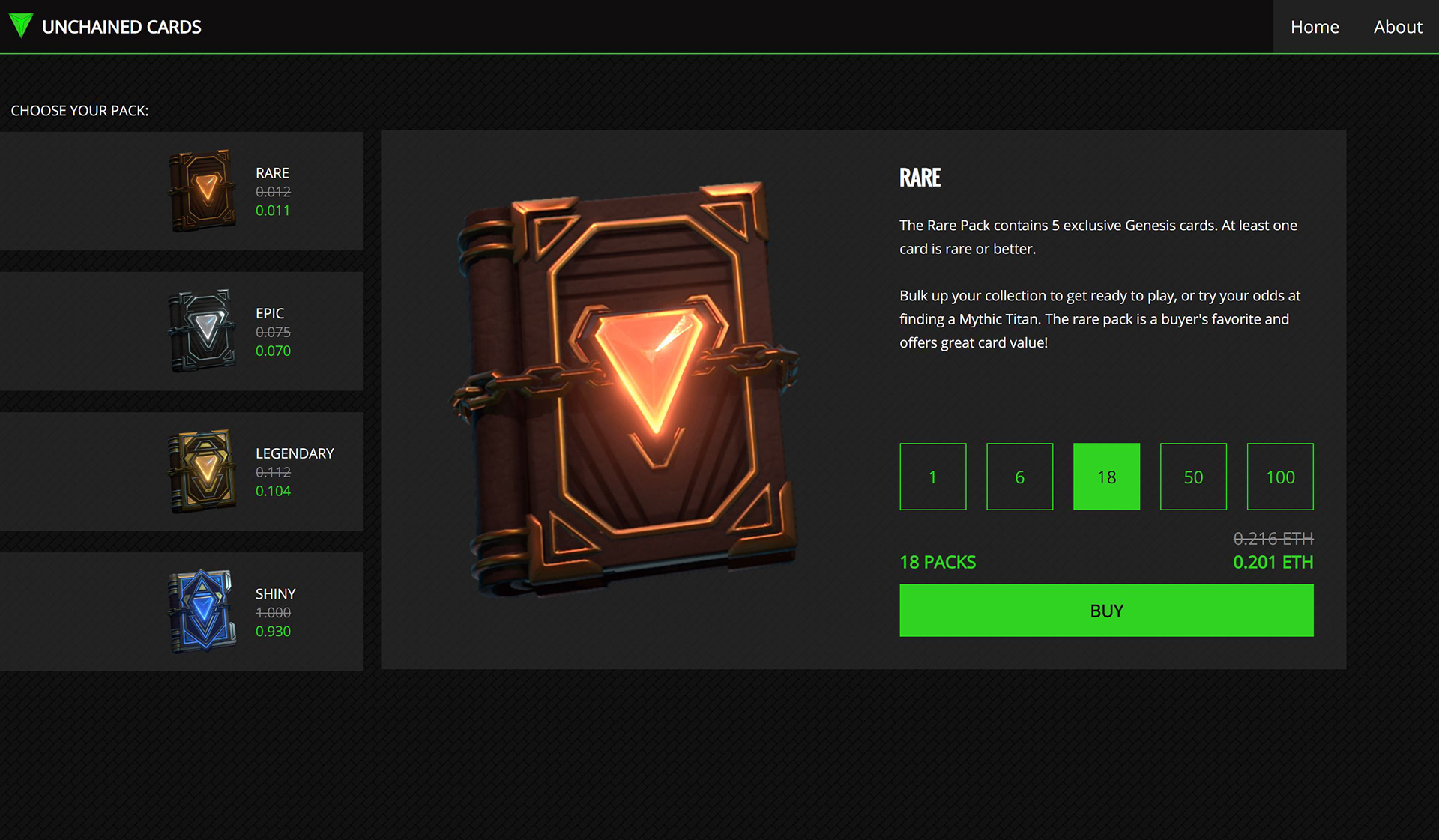The height and width of the screenshot is (840, 1439).
Task: Choose the 50 packs quantity
Action: coord(1193,477)
